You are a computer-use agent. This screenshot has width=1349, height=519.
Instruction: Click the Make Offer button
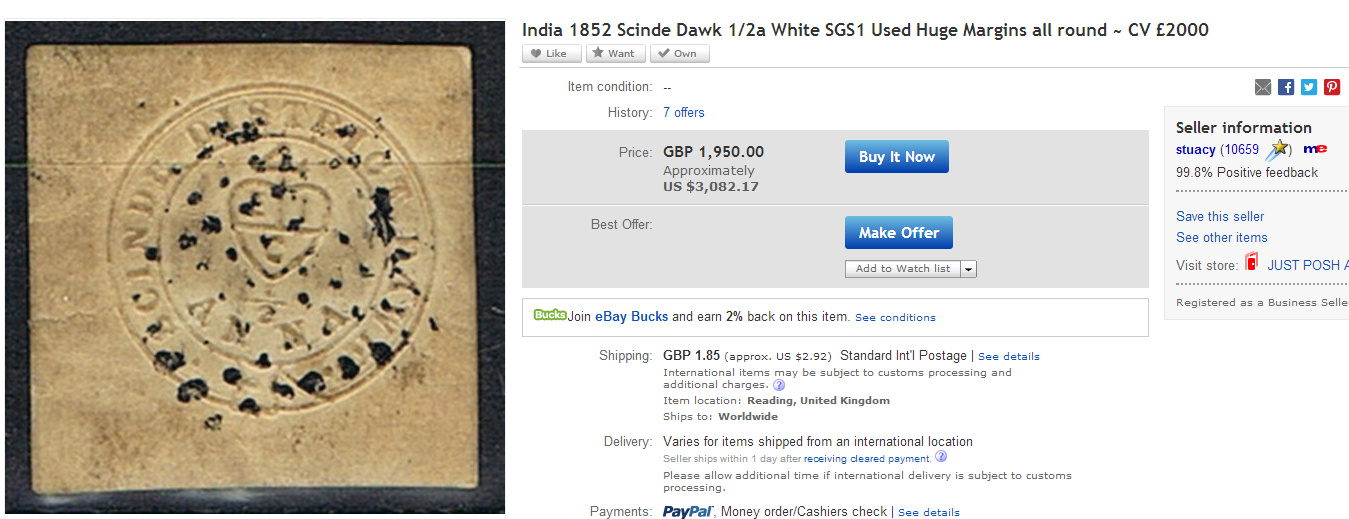tap(899, 232)
